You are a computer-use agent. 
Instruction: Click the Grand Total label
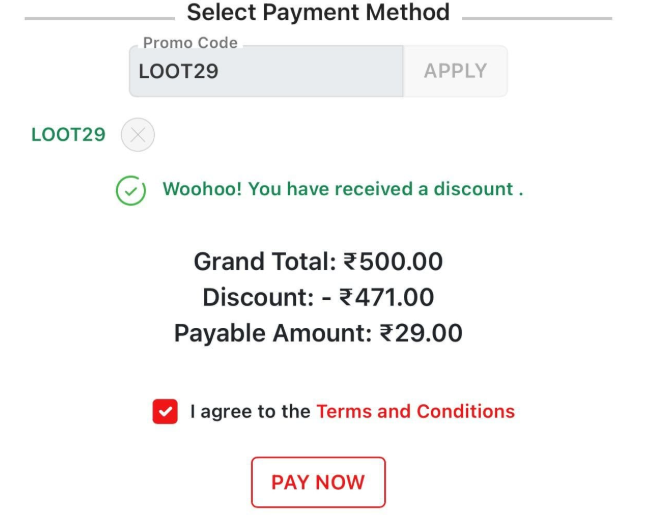264,262
